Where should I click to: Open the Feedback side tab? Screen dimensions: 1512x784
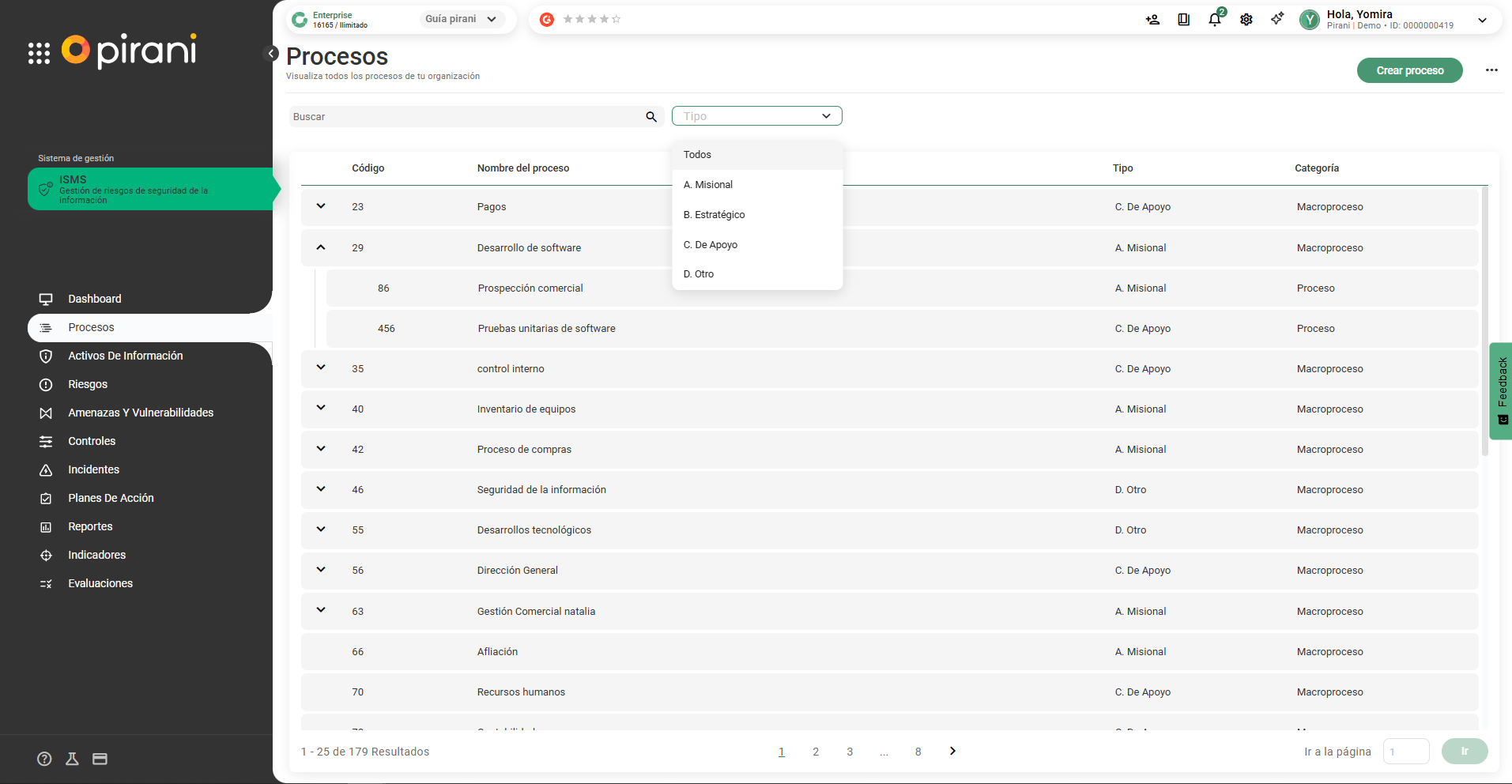pyautogui.click(x=1501, y=390)
